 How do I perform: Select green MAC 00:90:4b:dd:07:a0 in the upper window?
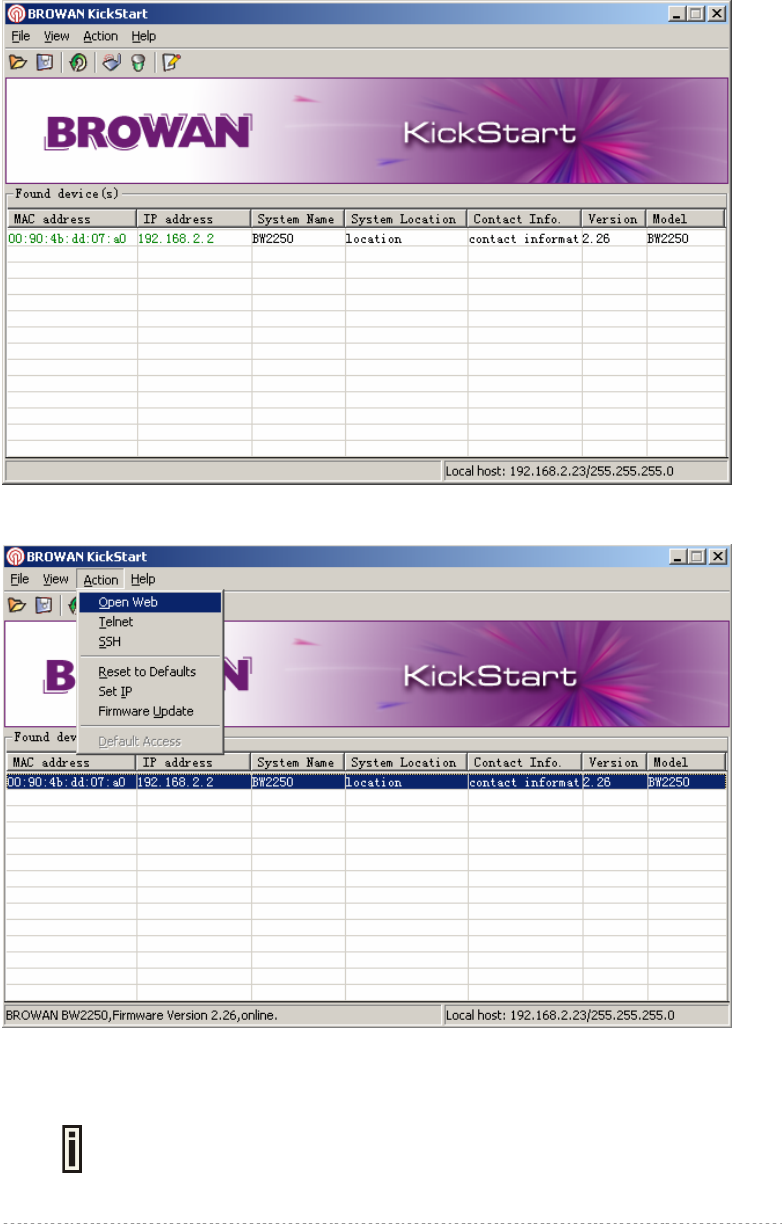click(67, 239)
